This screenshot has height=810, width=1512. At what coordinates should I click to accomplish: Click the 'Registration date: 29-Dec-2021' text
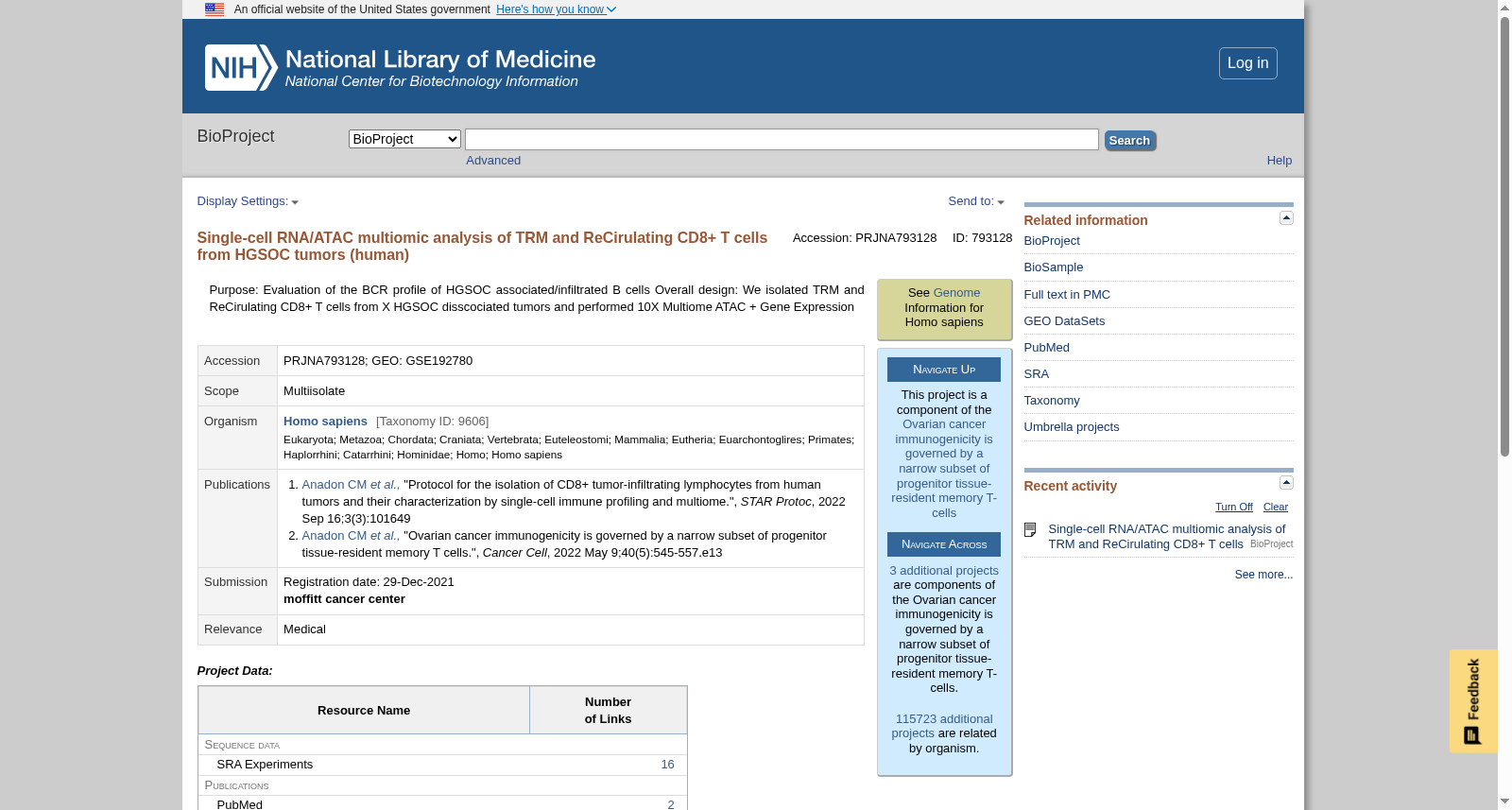pyautogui.click(x=369, y=582)
